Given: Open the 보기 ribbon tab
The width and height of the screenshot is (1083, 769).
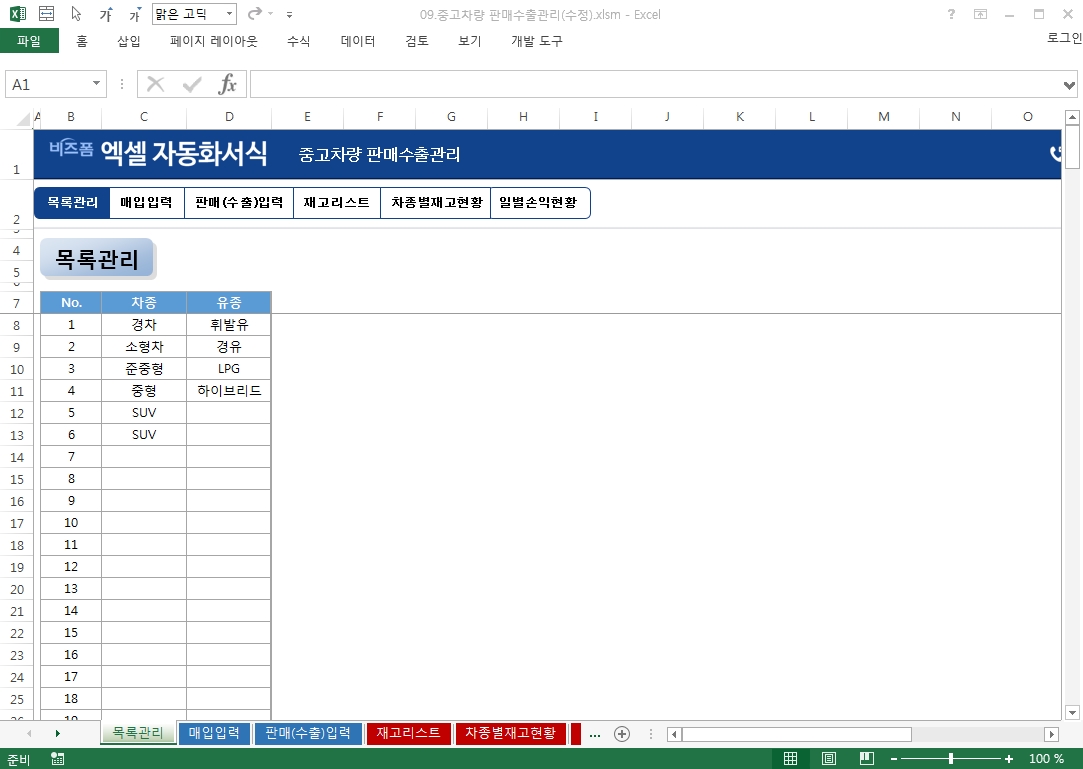Looking at the screenshot, I should [x=470, y=41].
